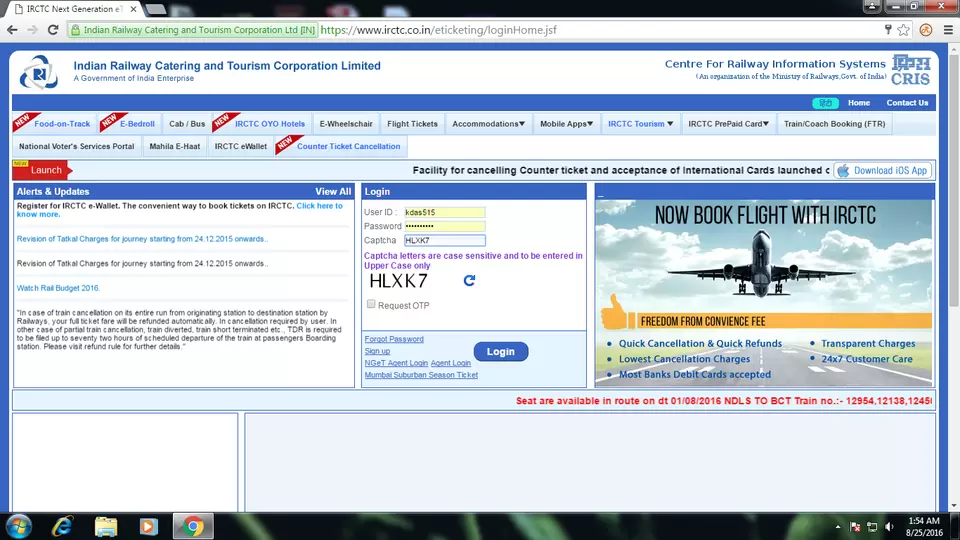This screenshot has height=540, width=960.
Task: Click 'Click here to know more' e-Wallet link
Action: 319,206
